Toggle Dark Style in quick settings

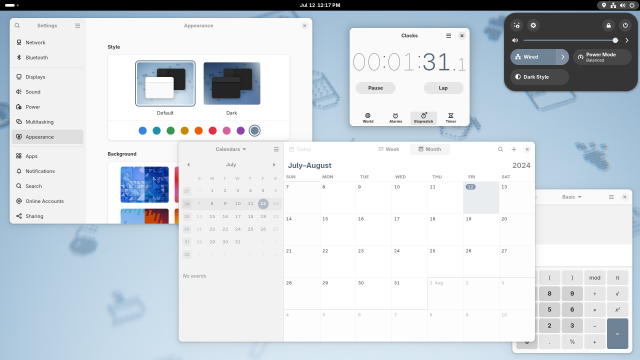(x=540, y=77)
